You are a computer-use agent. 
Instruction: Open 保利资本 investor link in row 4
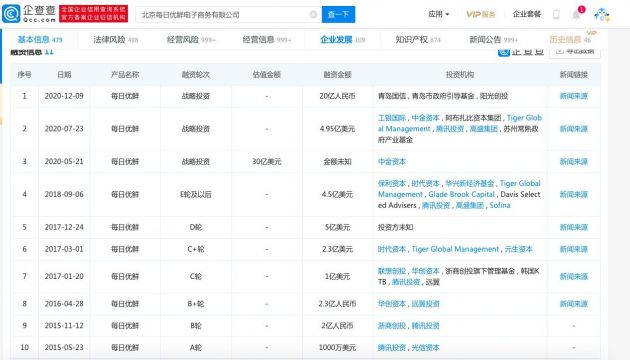[x=392, y=184]
